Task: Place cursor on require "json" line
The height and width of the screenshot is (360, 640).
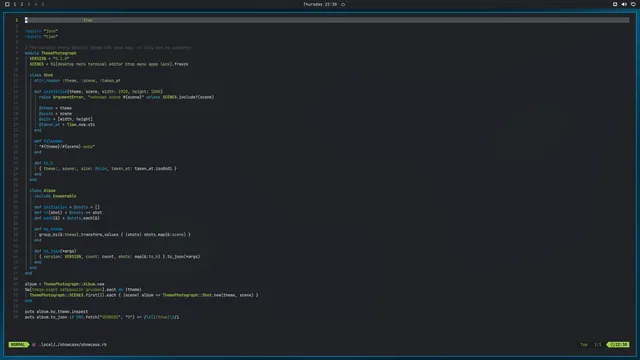Action: pyautogui.click(x=41, y=31)
